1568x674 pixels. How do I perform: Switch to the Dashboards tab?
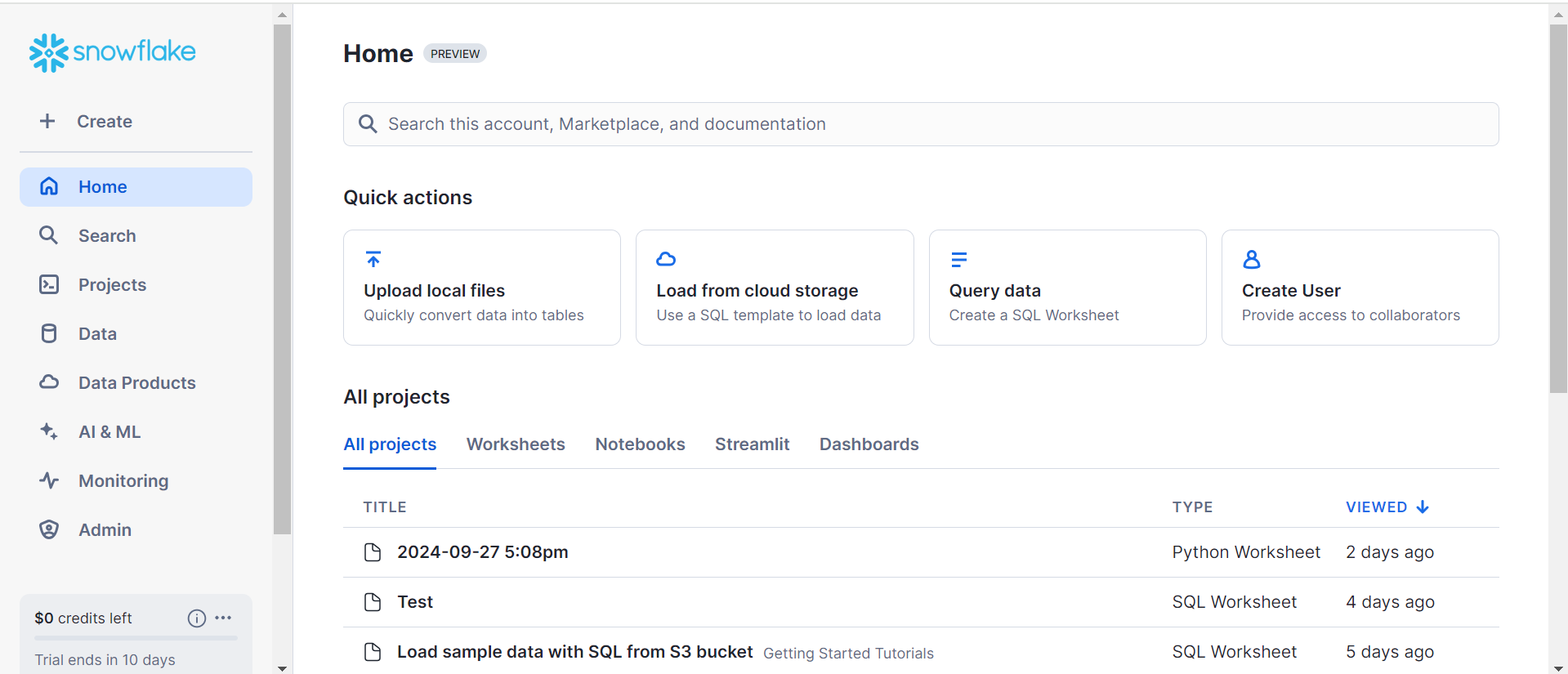pos(869,444)
